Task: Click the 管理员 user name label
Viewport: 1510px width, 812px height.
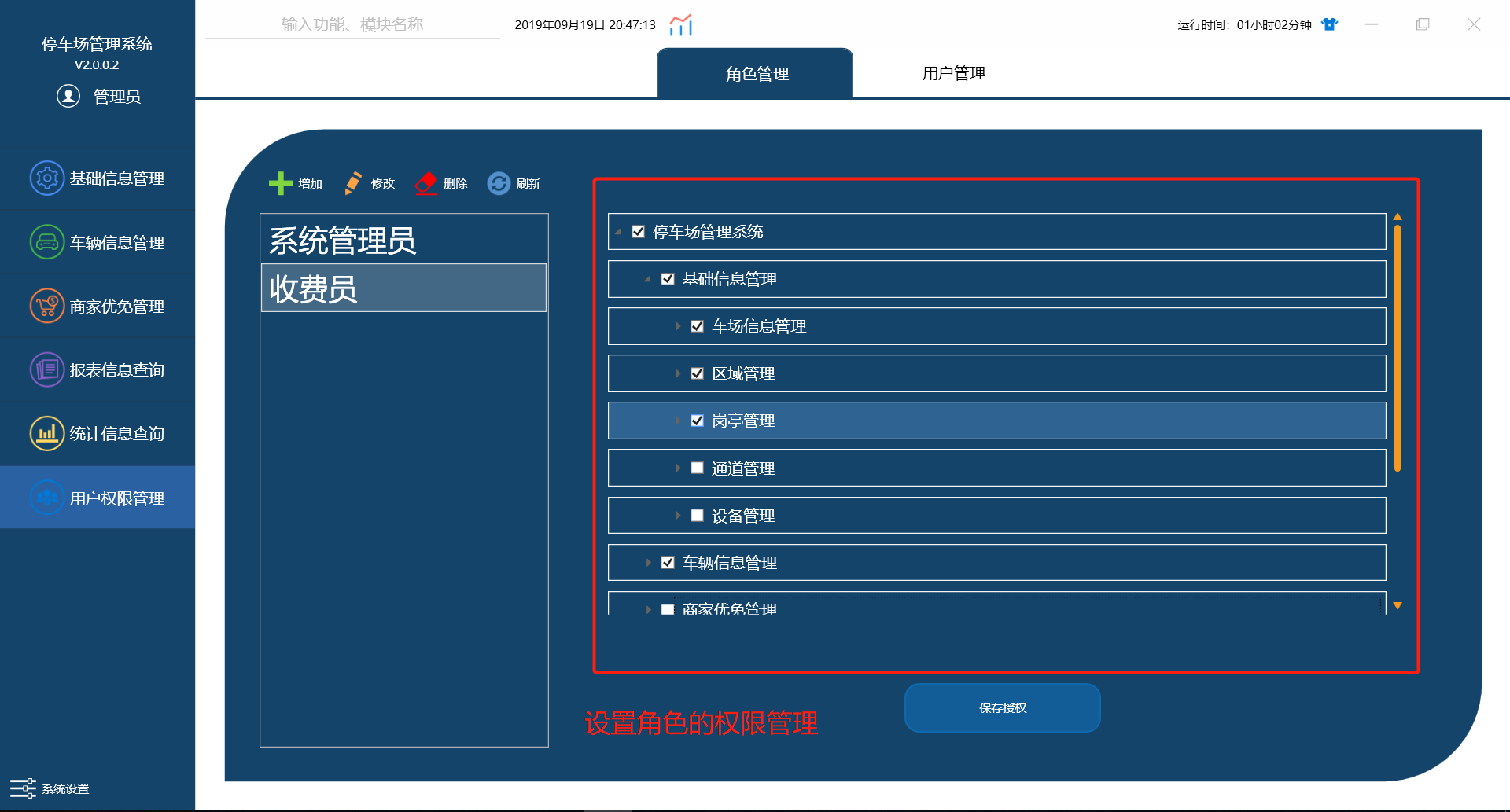Action: click(117, 96)
